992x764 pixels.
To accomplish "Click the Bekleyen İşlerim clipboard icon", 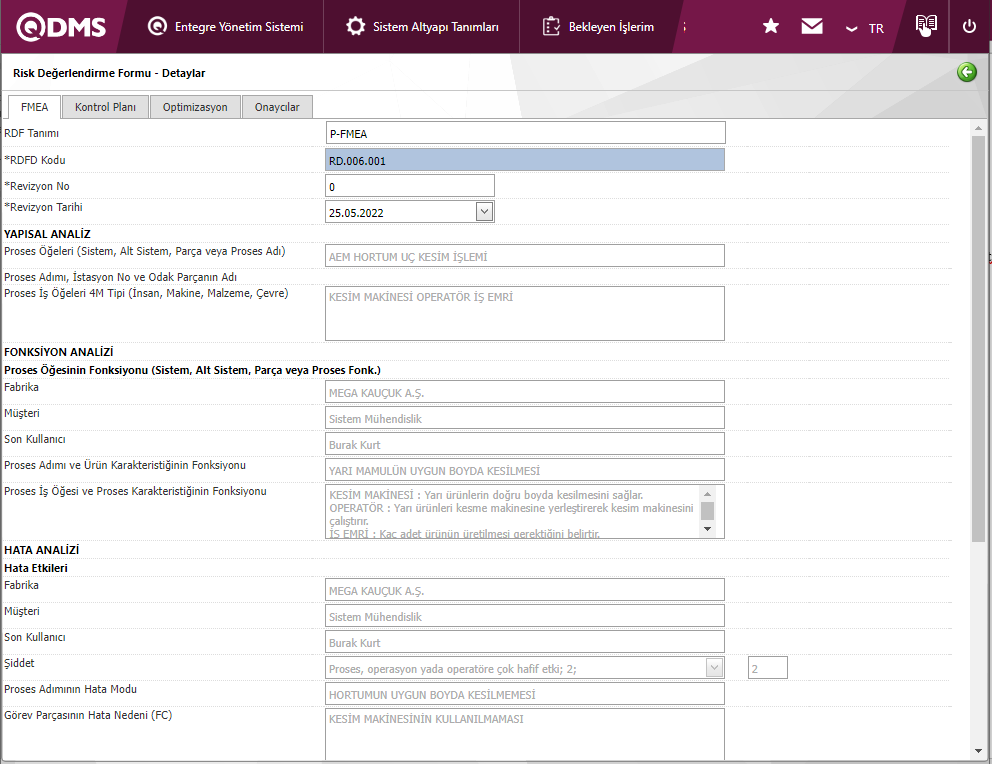I will 551,27.
